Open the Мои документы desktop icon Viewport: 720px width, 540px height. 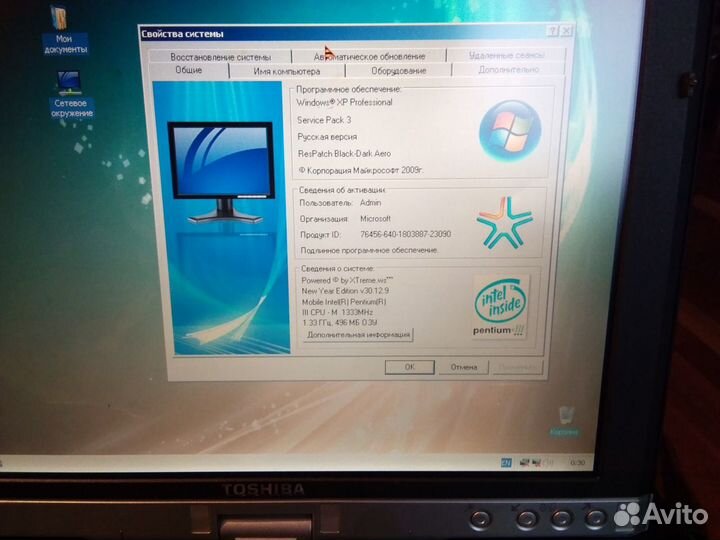pyautogui.click(x=64, y=30)
